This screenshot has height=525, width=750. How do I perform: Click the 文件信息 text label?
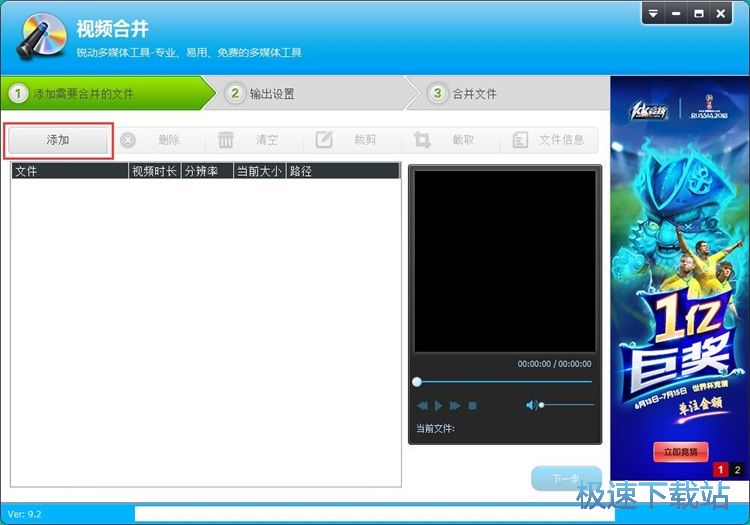tap(562, 140)
